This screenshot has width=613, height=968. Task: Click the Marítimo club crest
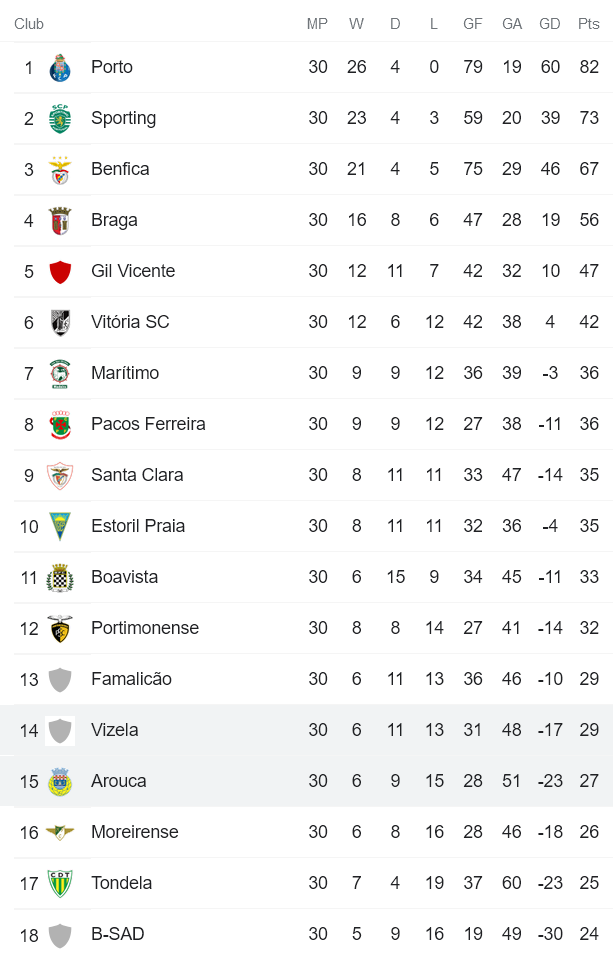tap(60, 374)
